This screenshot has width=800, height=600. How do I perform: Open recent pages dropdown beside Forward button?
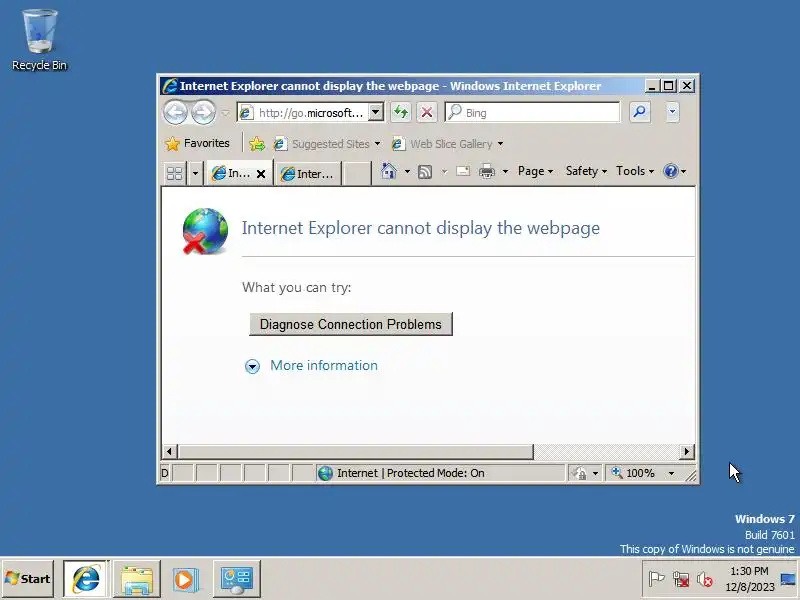tap(225, 113)
